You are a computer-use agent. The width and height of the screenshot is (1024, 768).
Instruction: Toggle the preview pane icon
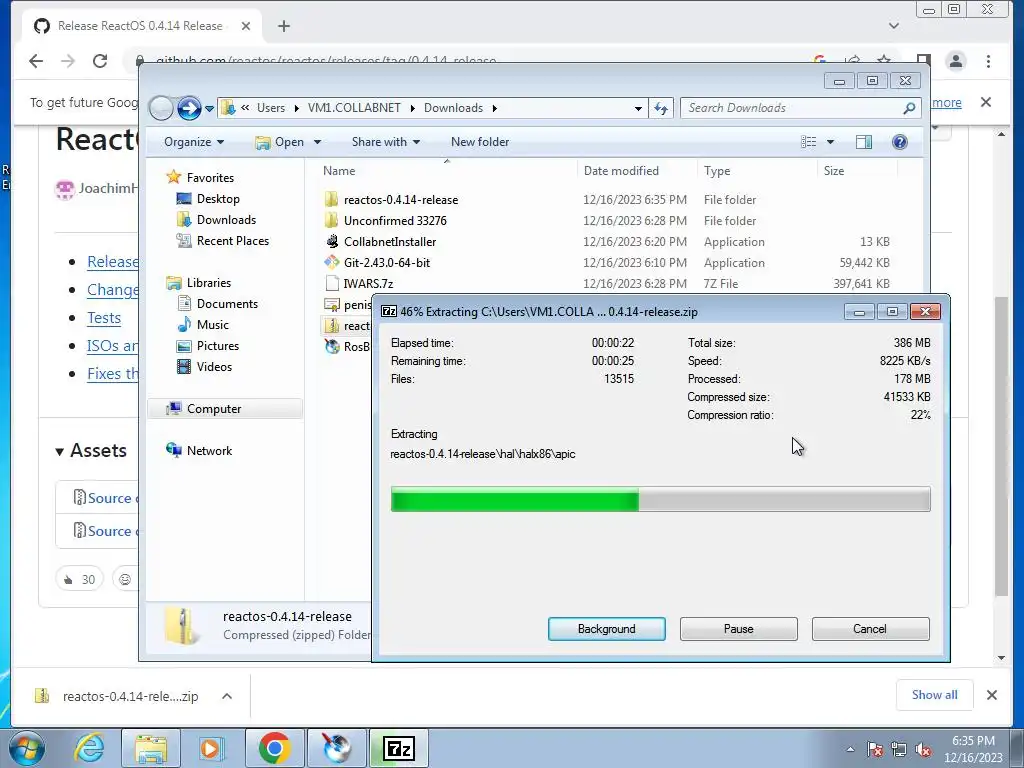click(864, 142)
